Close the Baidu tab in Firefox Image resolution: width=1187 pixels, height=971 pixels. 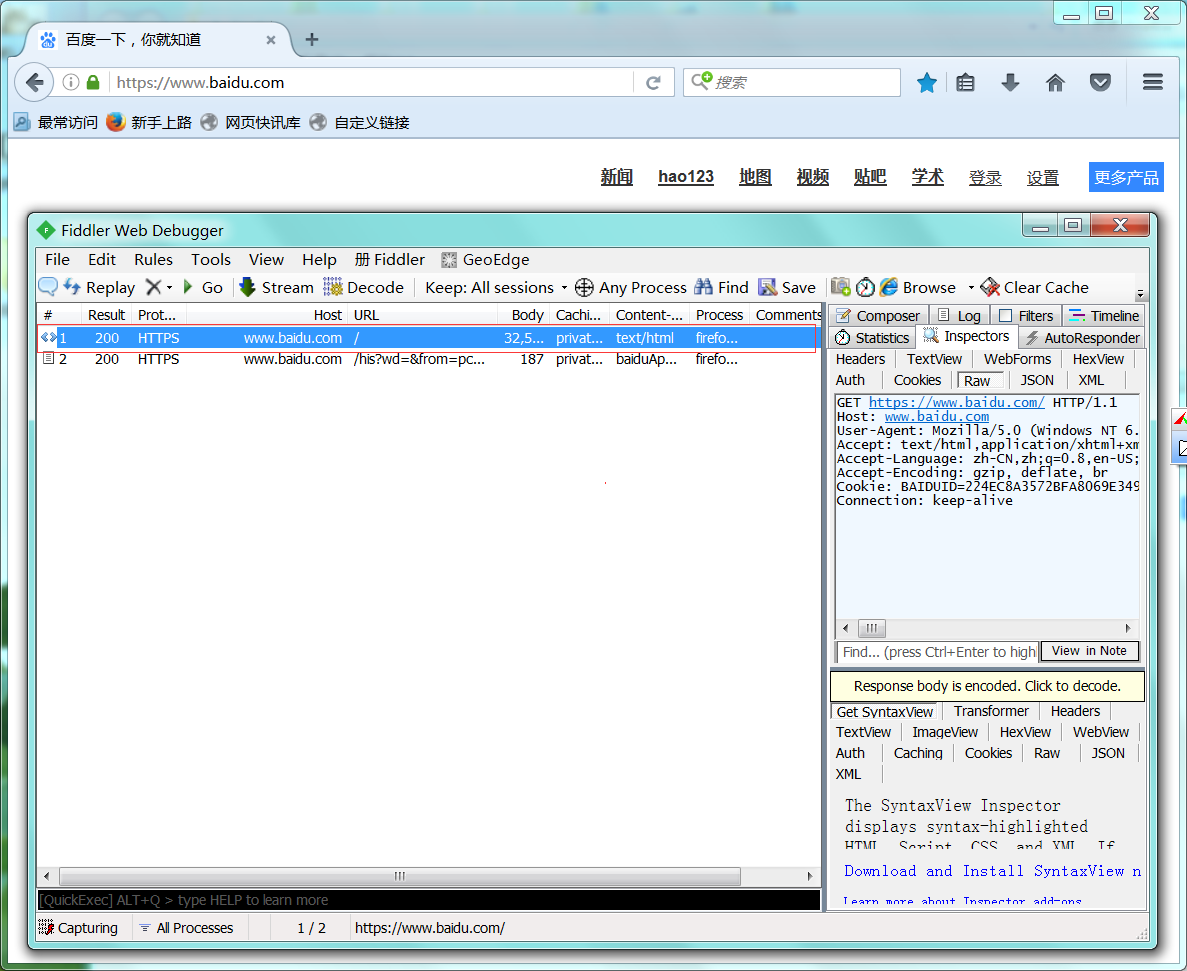270,40
